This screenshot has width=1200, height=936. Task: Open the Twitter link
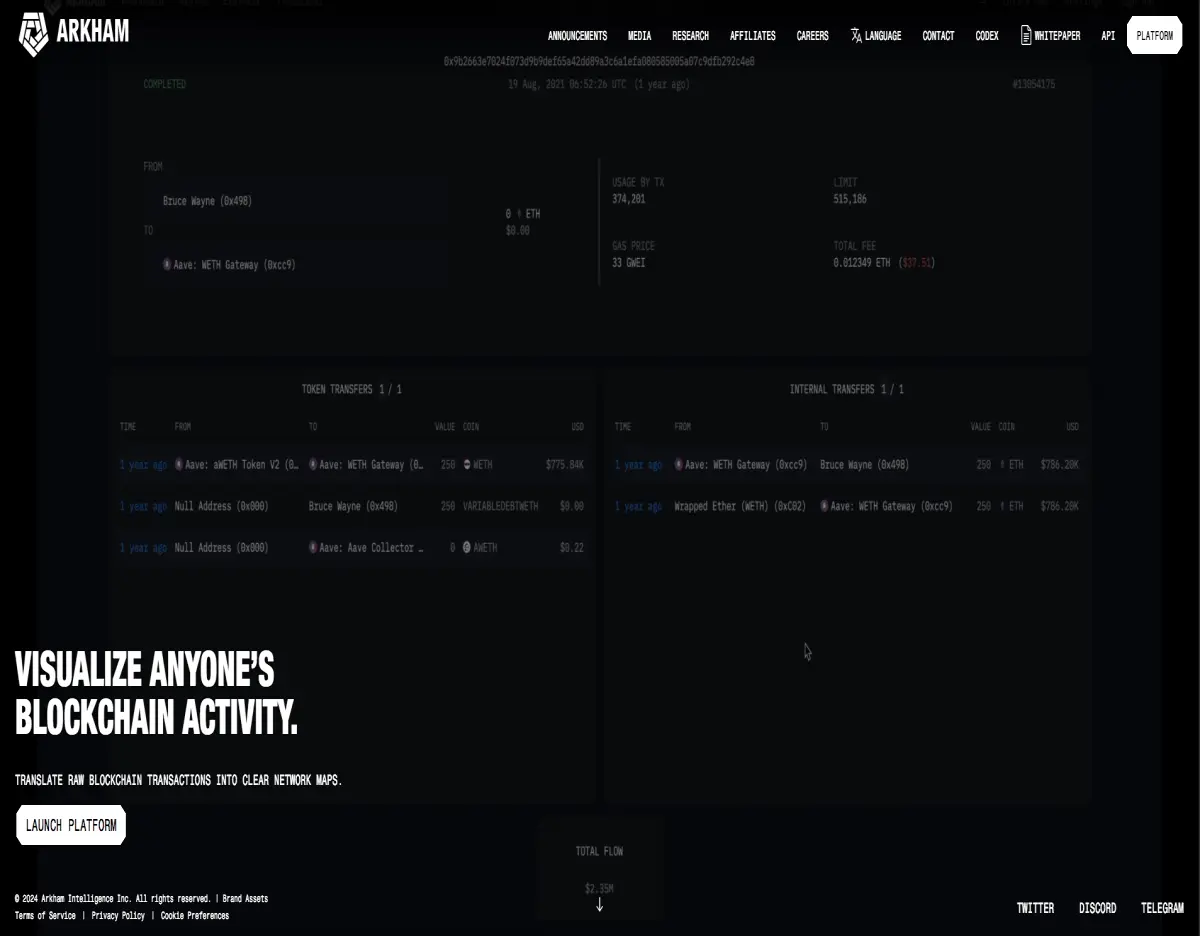(x=1035, y=908)
